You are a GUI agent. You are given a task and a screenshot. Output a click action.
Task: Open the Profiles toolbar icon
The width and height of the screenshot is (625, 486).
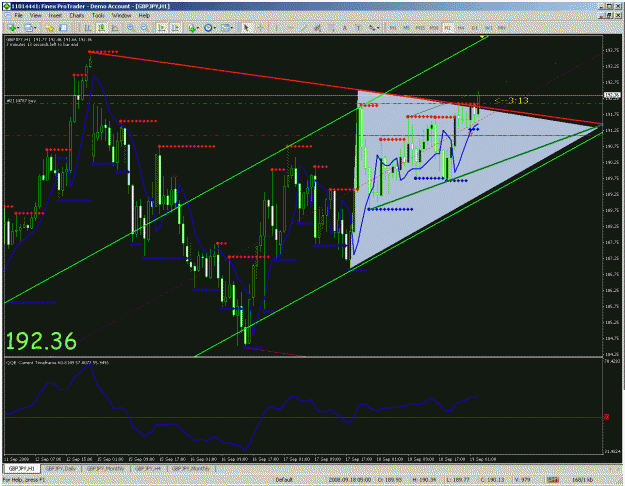point(28,28)
